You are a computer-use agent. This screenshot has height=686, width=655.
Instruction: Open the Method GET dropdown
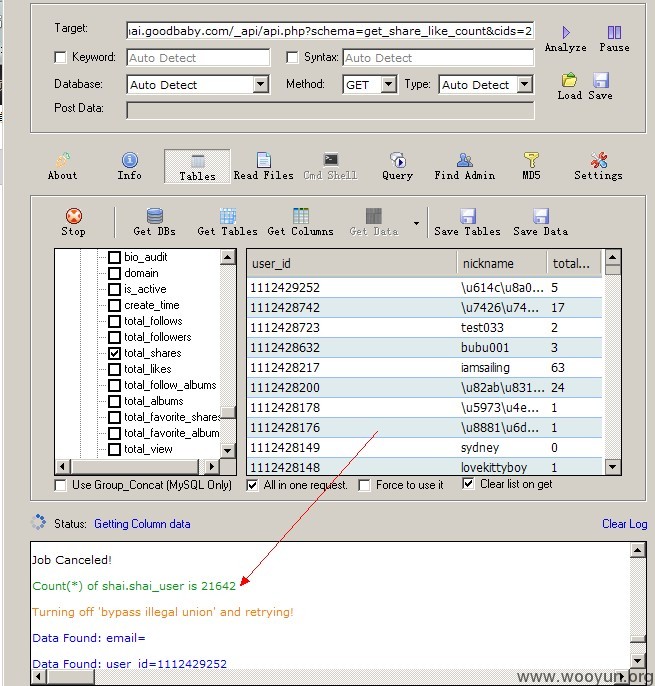389,84
